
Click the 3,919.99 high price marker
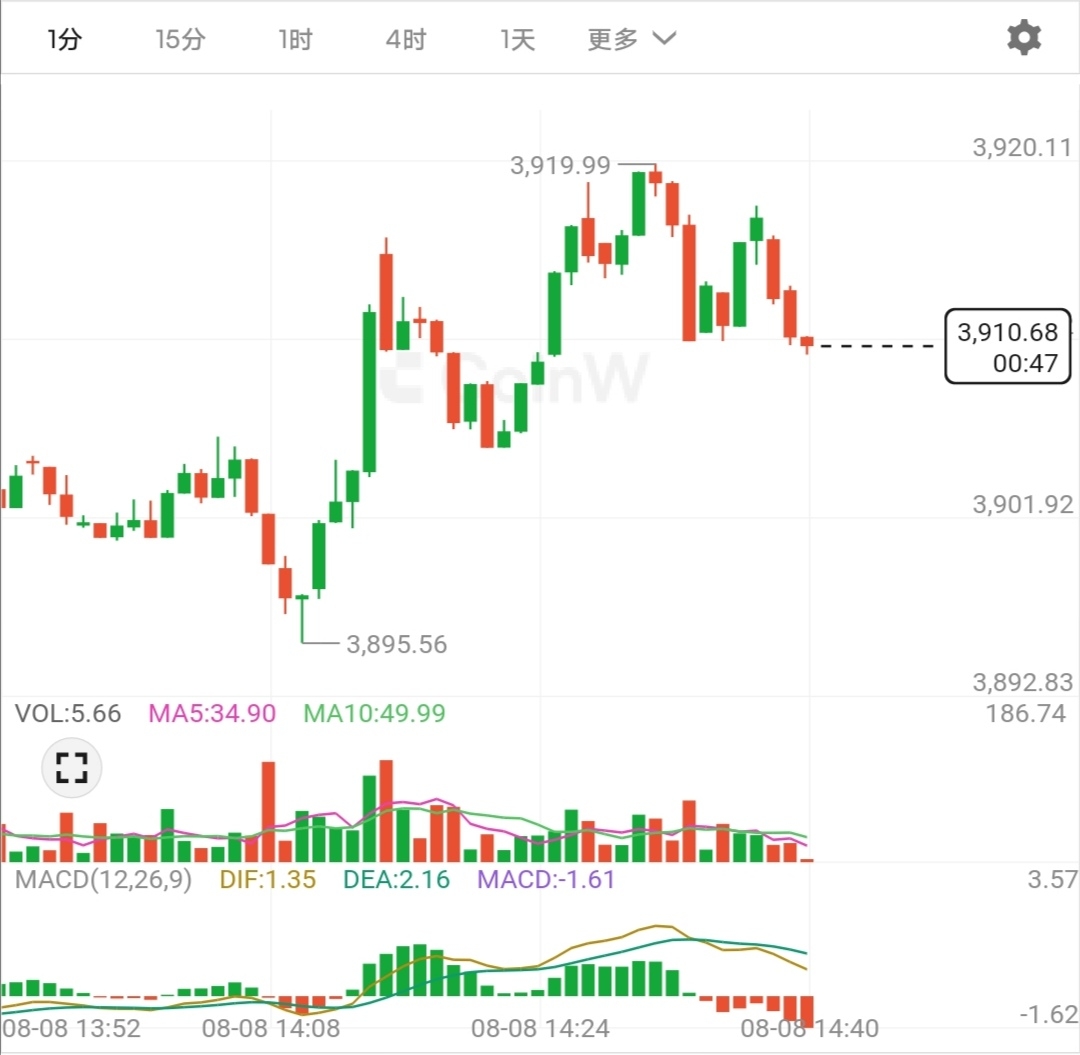pos(560,165)
